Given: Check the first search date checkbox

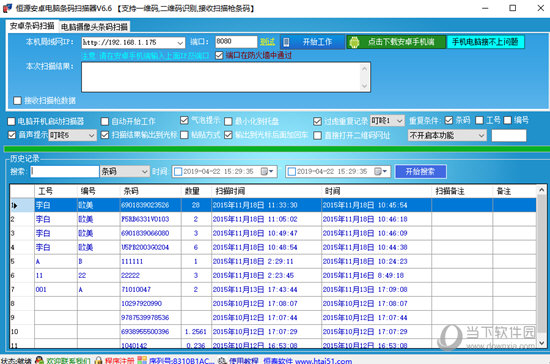Looking at the screenshot, I should point(178,171).
